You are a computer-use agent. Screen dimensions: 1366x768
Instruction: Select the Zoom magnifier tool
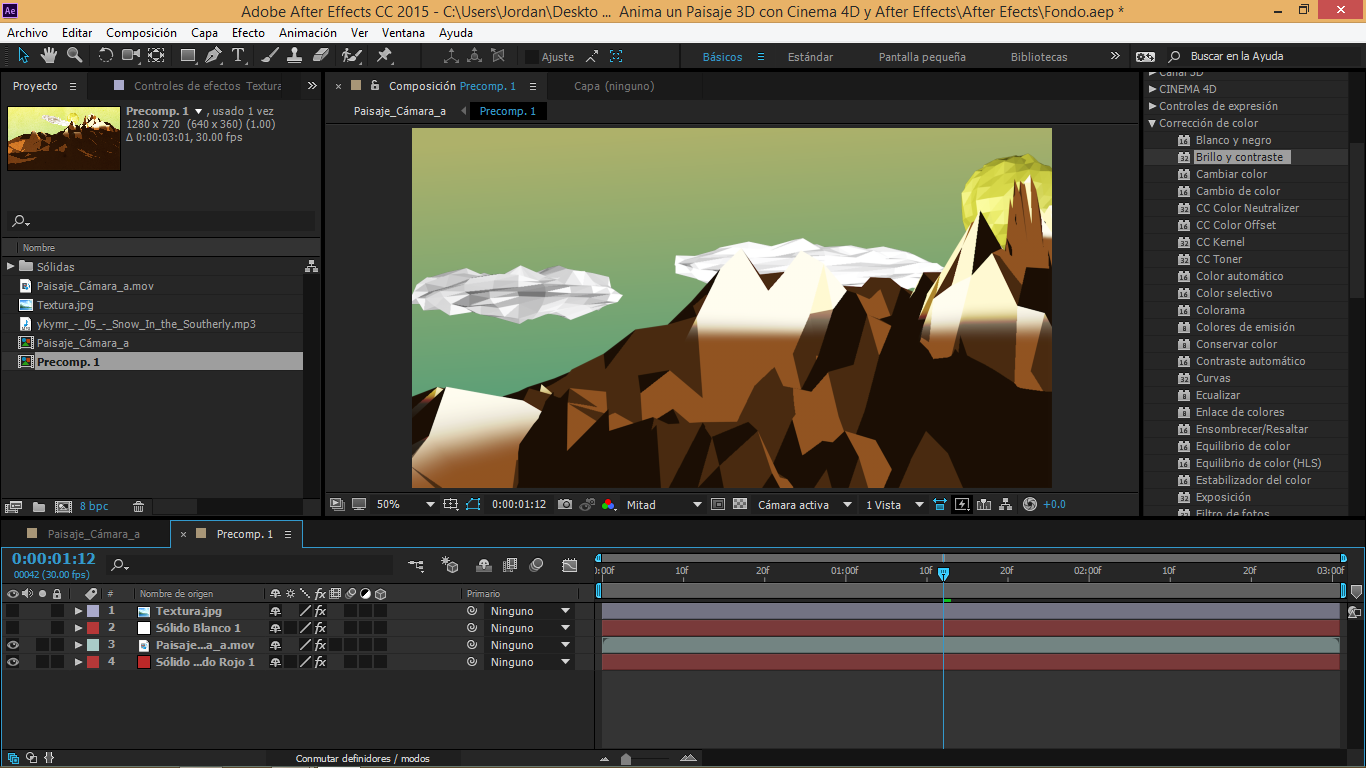75,56
